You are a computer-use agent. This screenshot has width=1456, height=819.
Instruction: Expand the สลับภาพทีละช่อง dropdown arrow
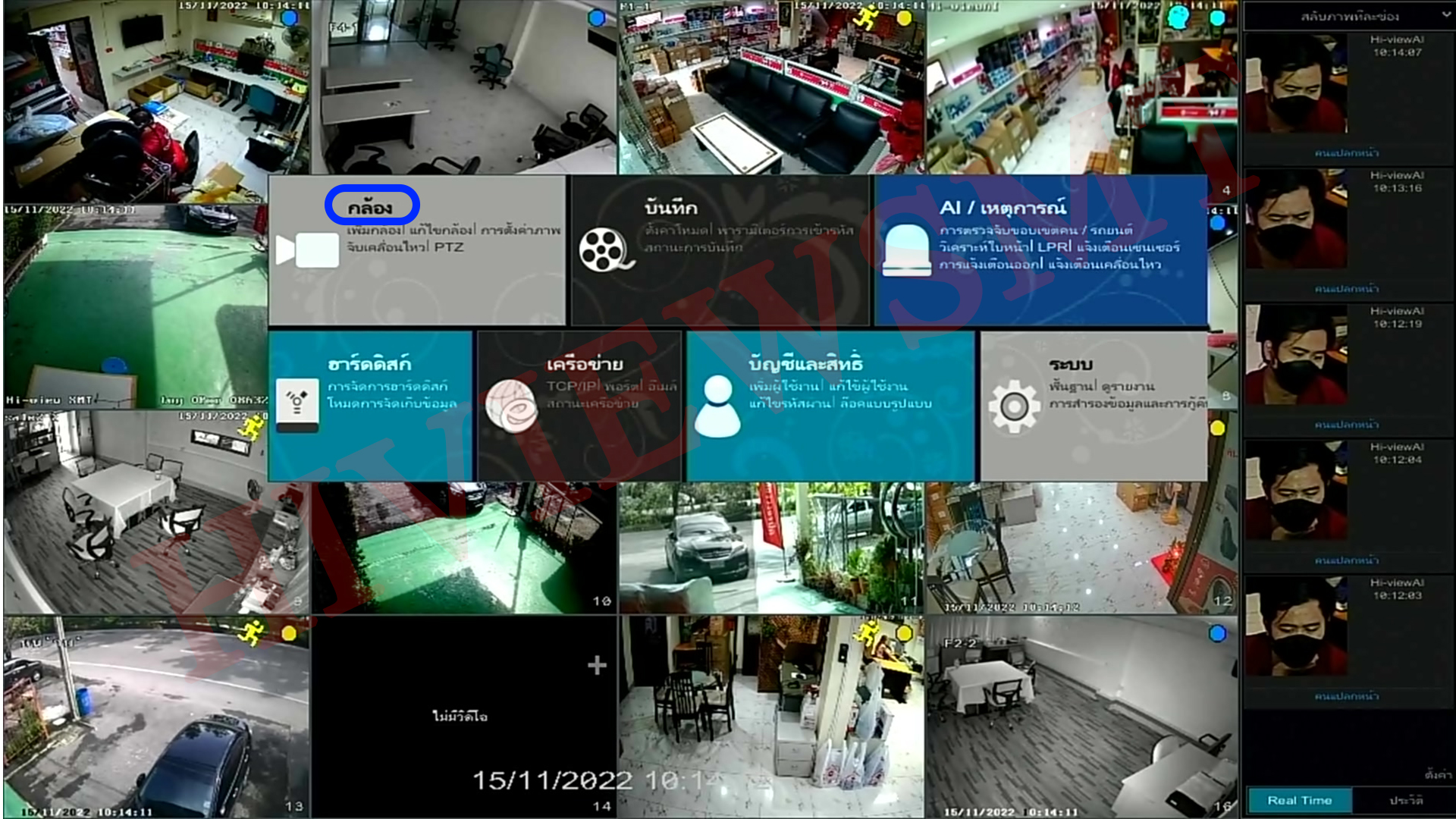1445,15
